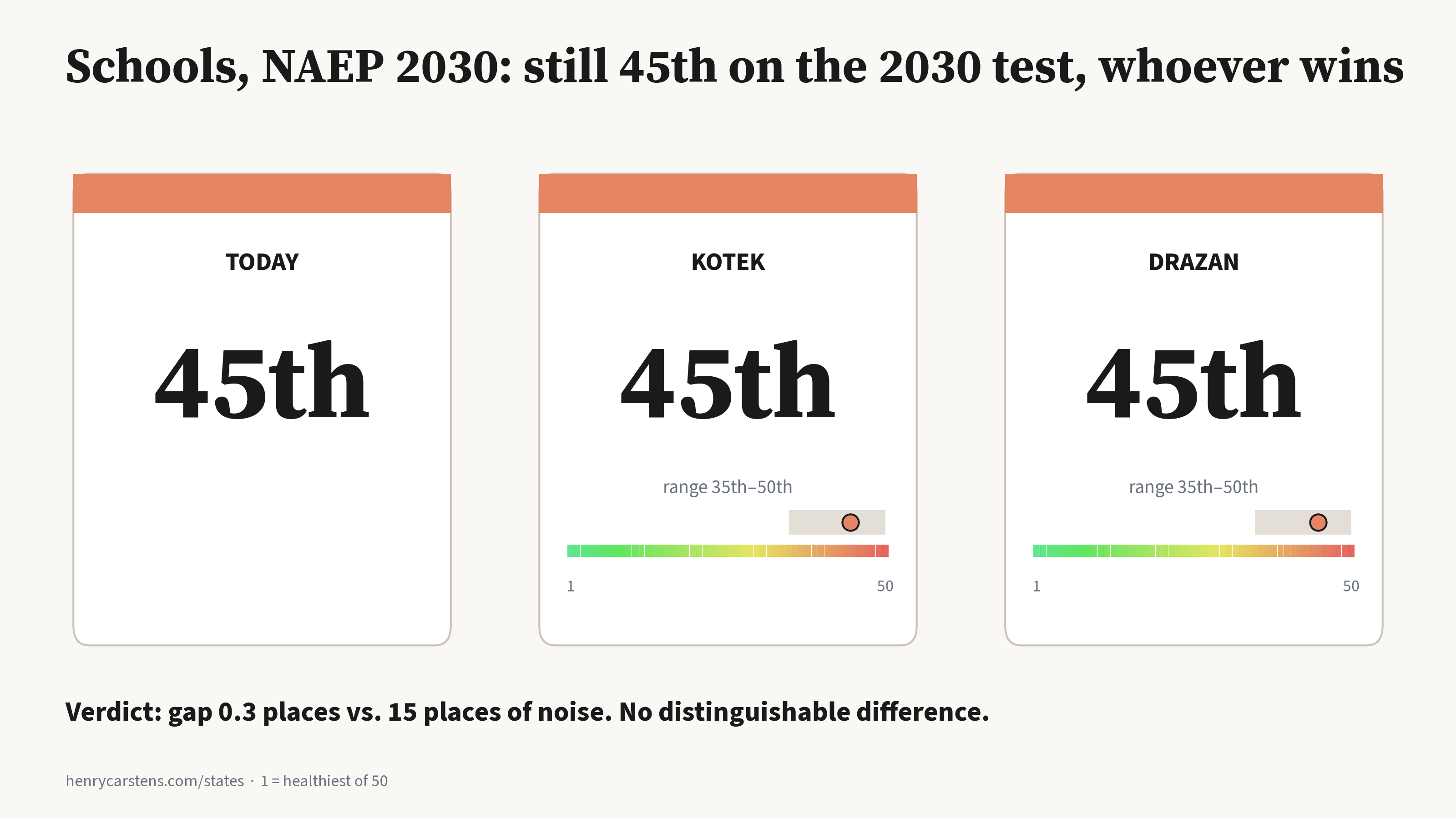
Task: Click the Kotek green-to-red gradient scale
Action: 728,551
